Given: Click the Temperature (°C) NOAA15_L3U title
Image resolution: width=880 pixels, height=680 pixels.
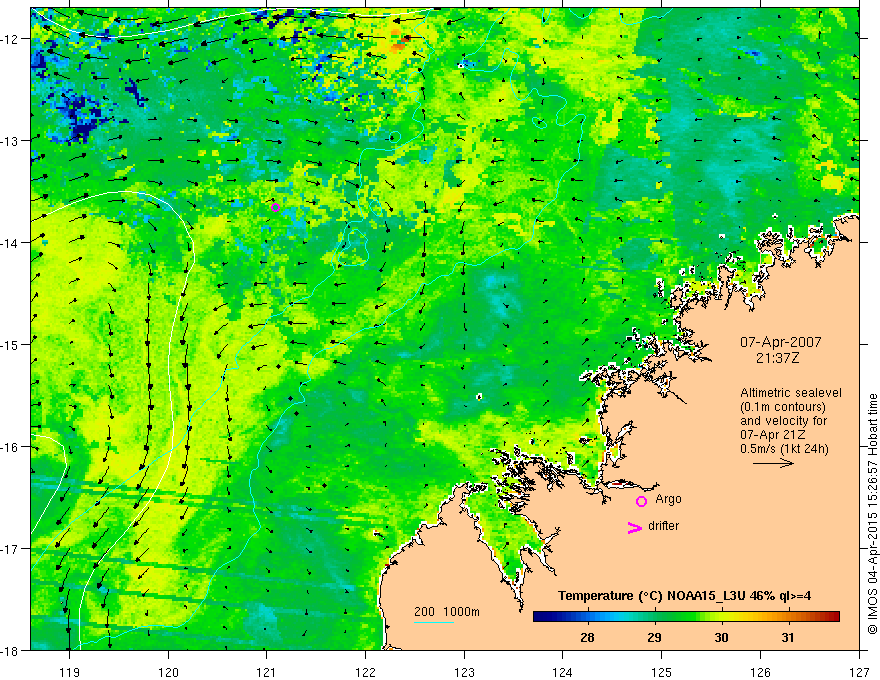Looking at the screenshot, I should (x=684, y=596).
